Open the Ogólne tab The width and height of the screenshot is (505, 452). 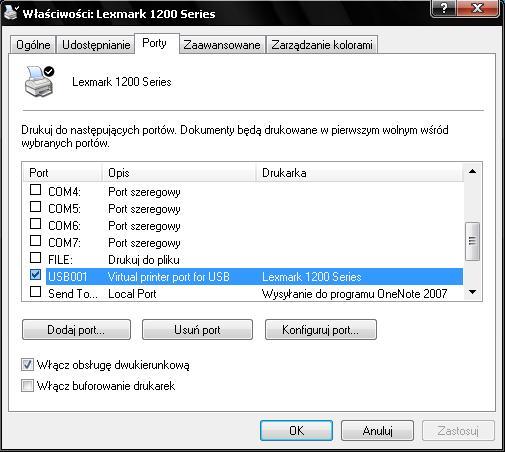tap(33, 45)
